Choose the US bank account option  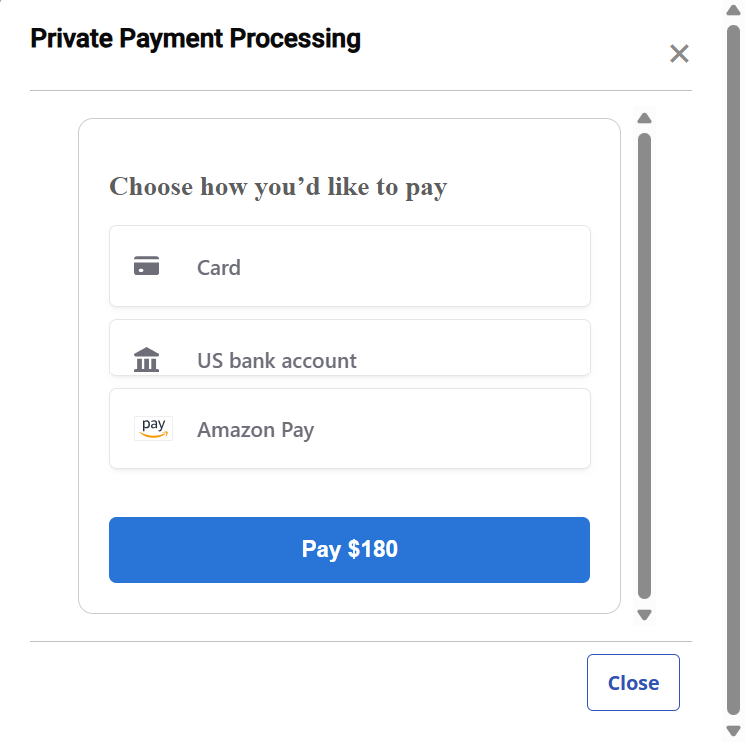point(349,350)
